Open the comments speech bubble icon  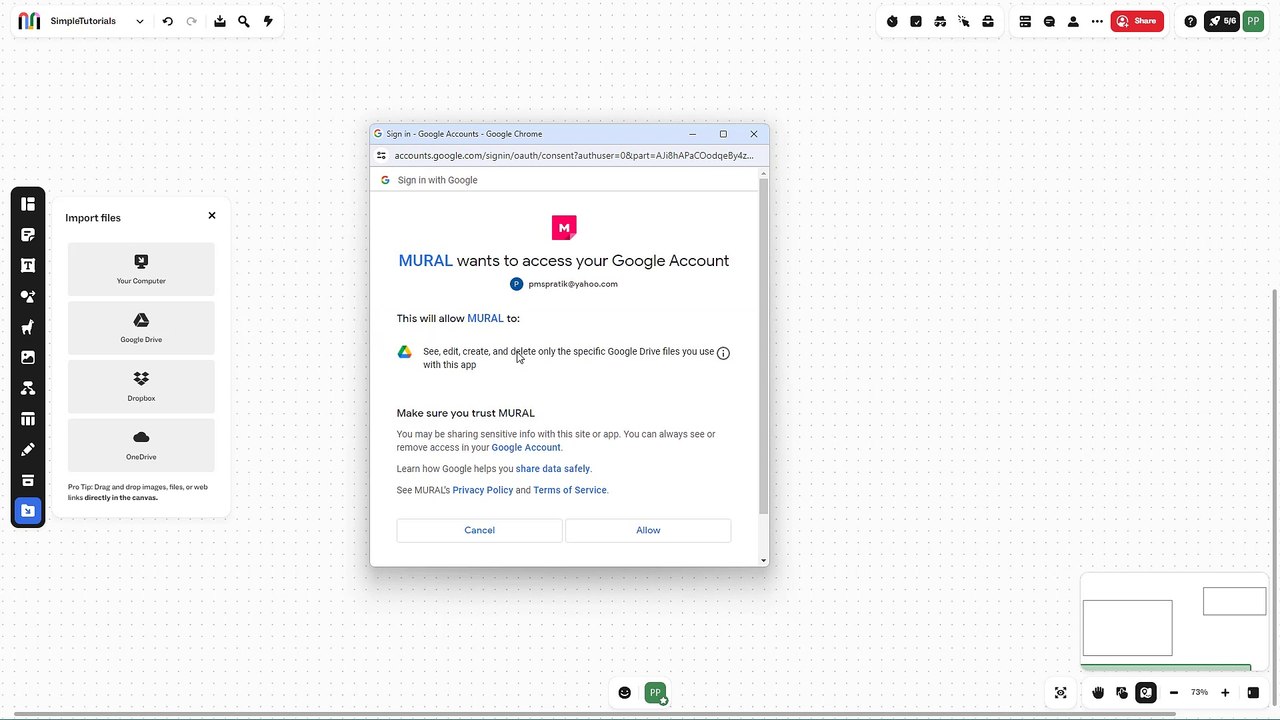pyautogui.click(x=1049, y=21)
